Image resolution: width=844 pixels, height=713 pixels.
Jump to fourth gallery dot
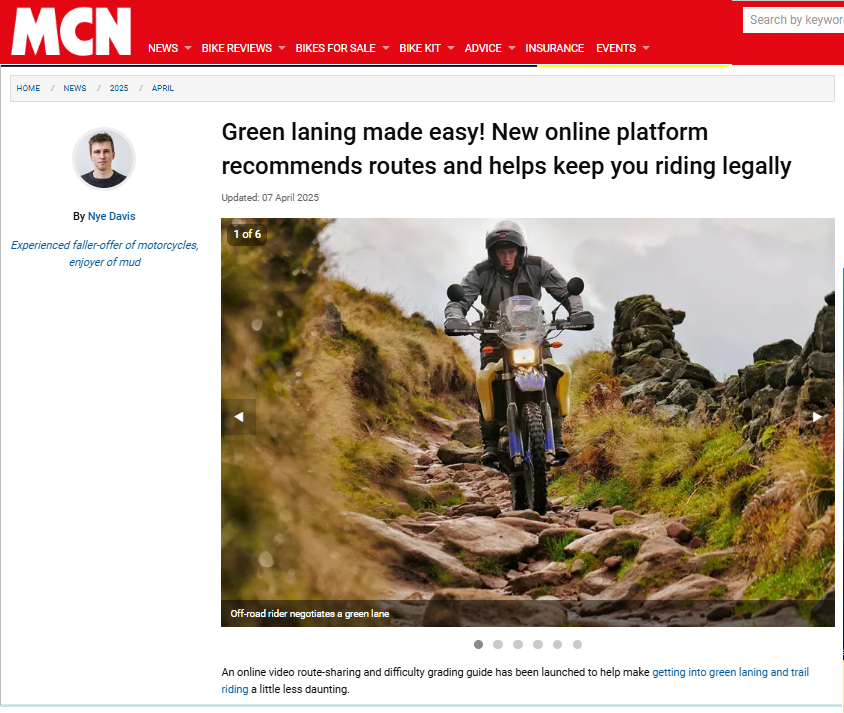tap(538, 644)
